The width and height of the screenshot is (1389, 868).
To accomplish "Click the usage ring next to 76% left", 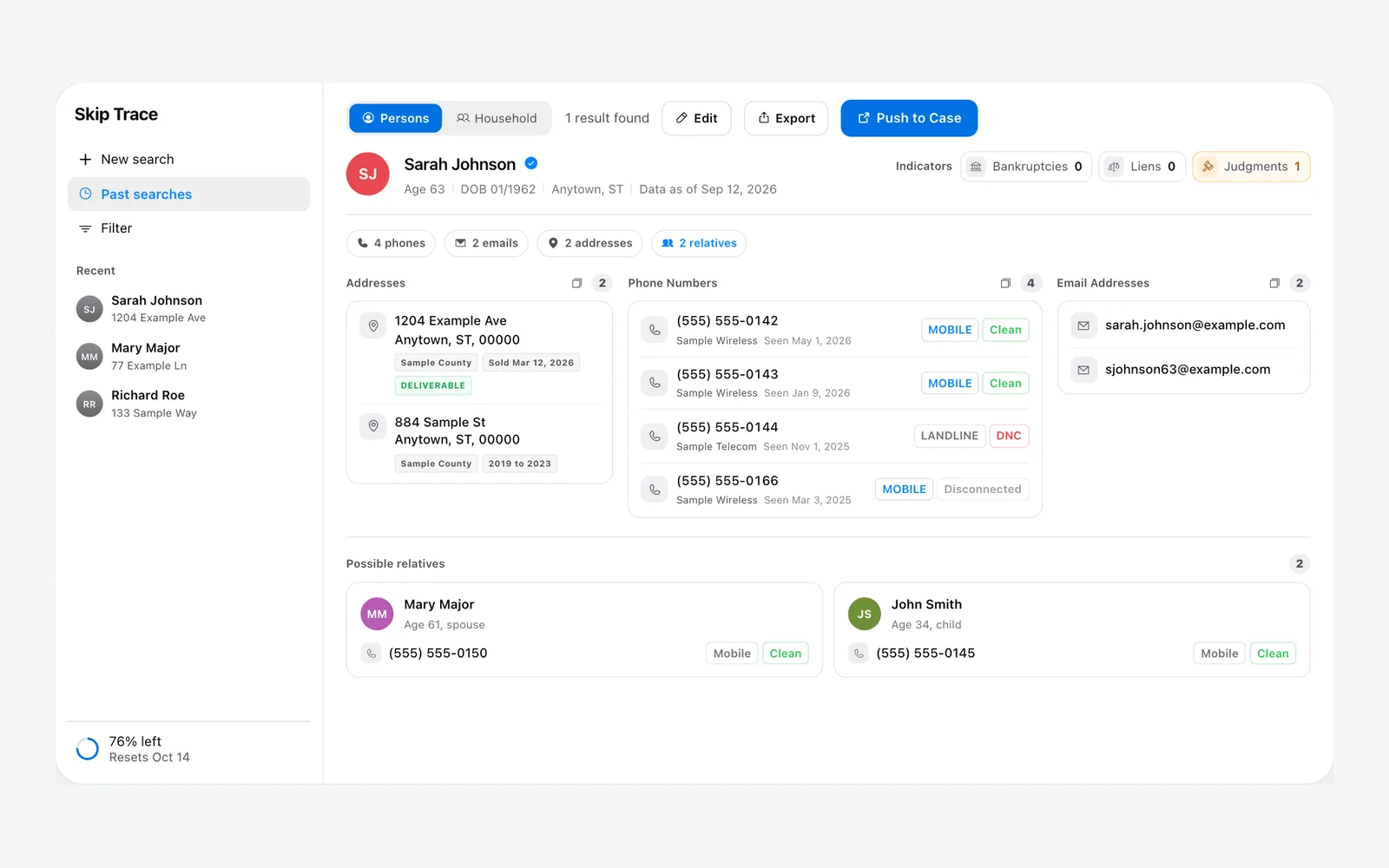I will (x=88, y=749).
